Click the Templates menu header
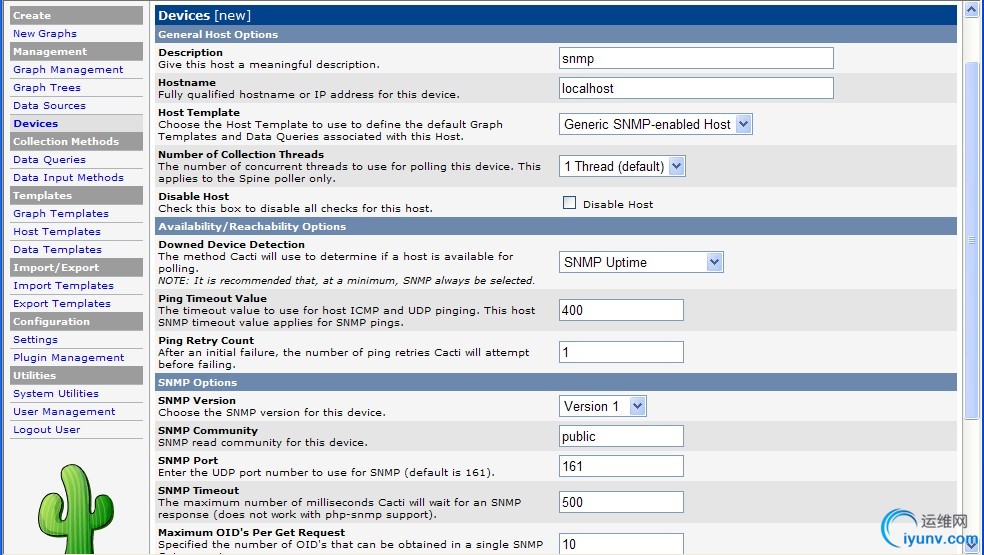This screenshot has height=555, width=984. click(x=77, y=195)
